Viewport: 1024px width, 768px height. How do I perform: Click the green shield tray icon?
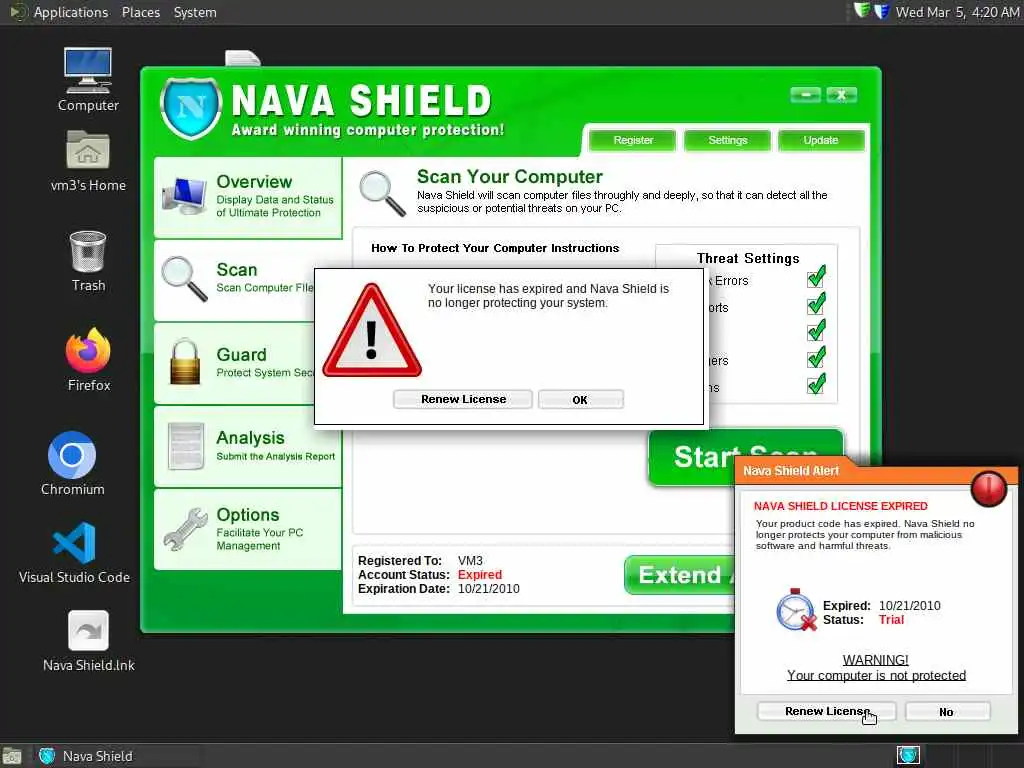tap(862, 10)
